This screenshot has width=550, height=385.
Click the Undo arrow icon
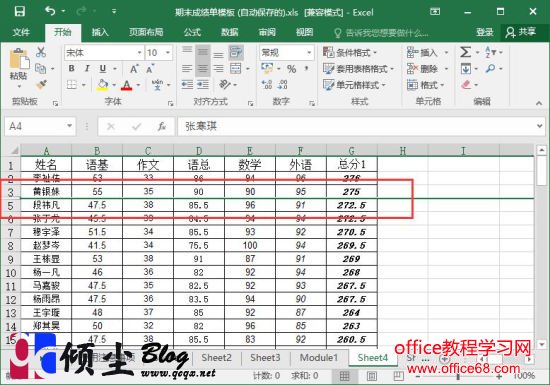tap(50, 11)
